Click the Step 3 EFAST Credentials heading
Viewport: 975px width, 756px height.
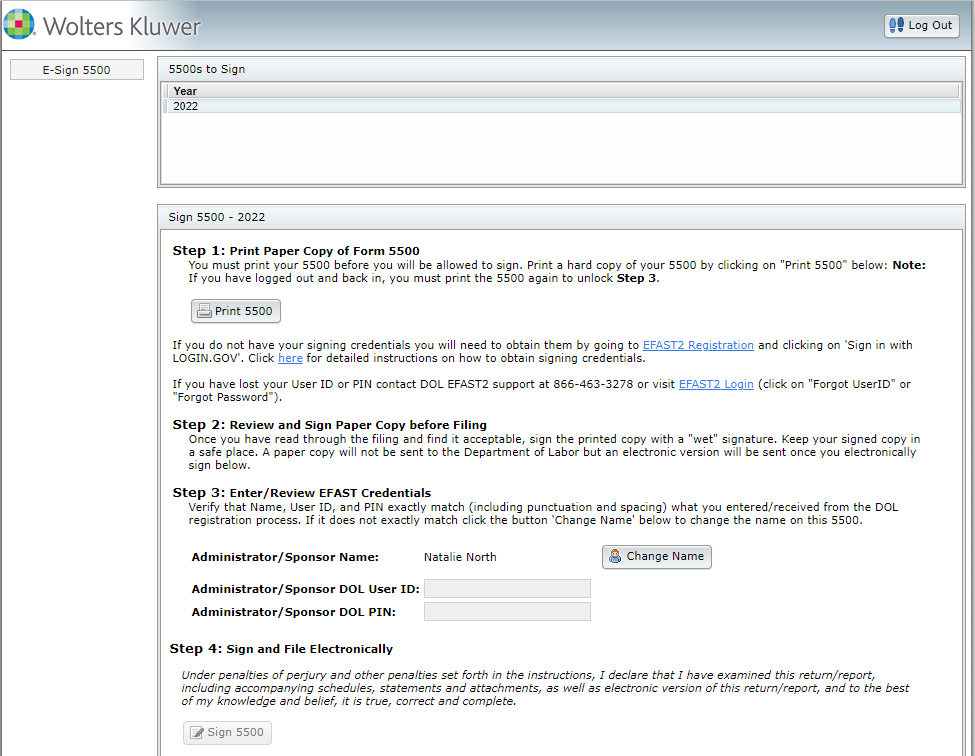(x=302, y=493)
